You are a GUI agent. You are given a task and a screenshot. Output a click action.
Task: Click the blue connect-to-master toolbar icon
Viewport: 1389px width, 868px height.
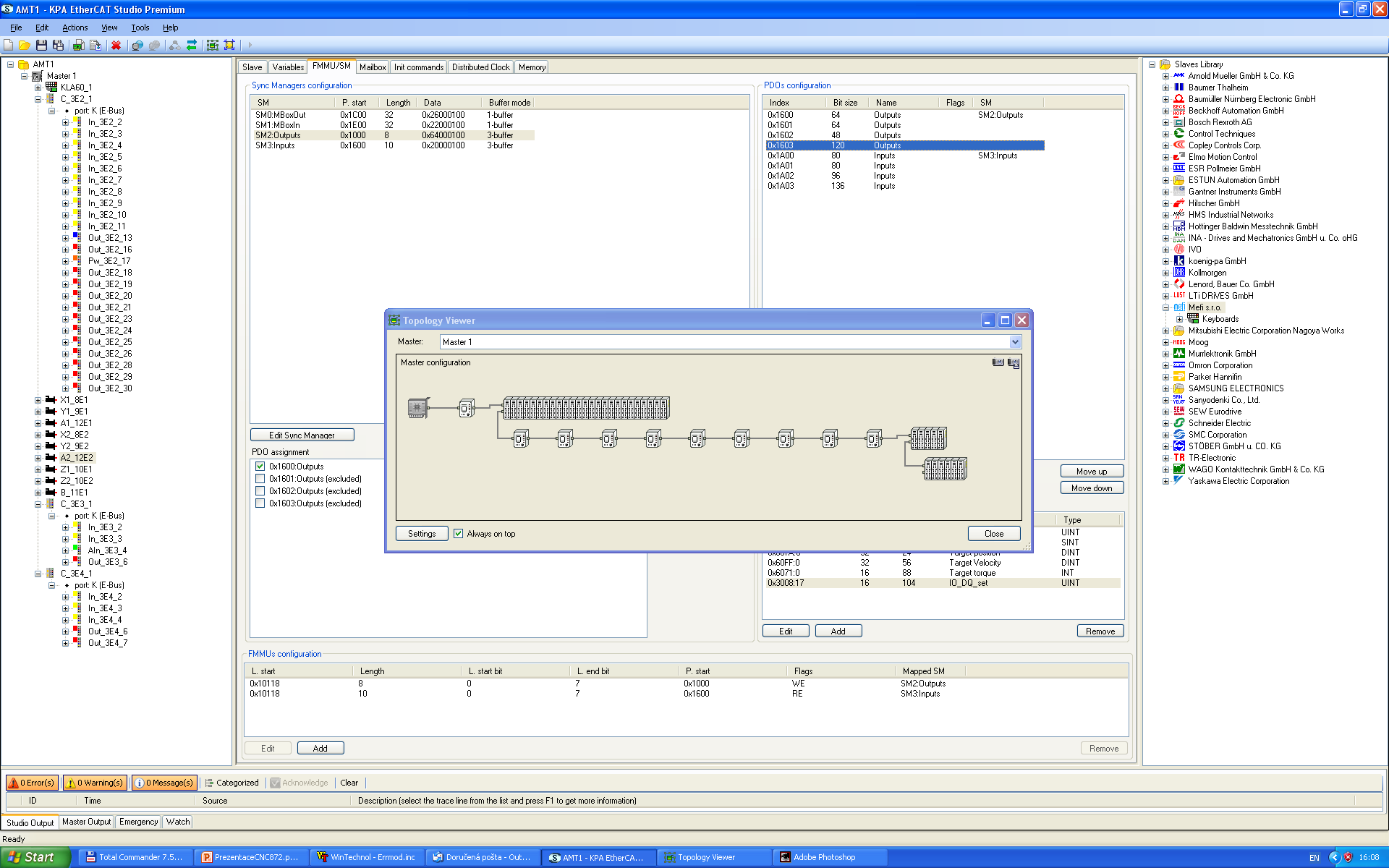137,45
